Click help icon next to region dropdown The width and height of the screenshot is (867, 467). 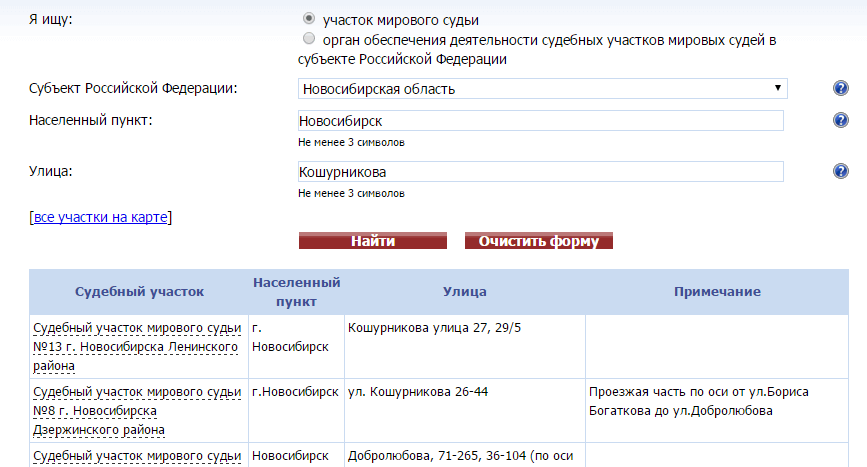(840, 89)
